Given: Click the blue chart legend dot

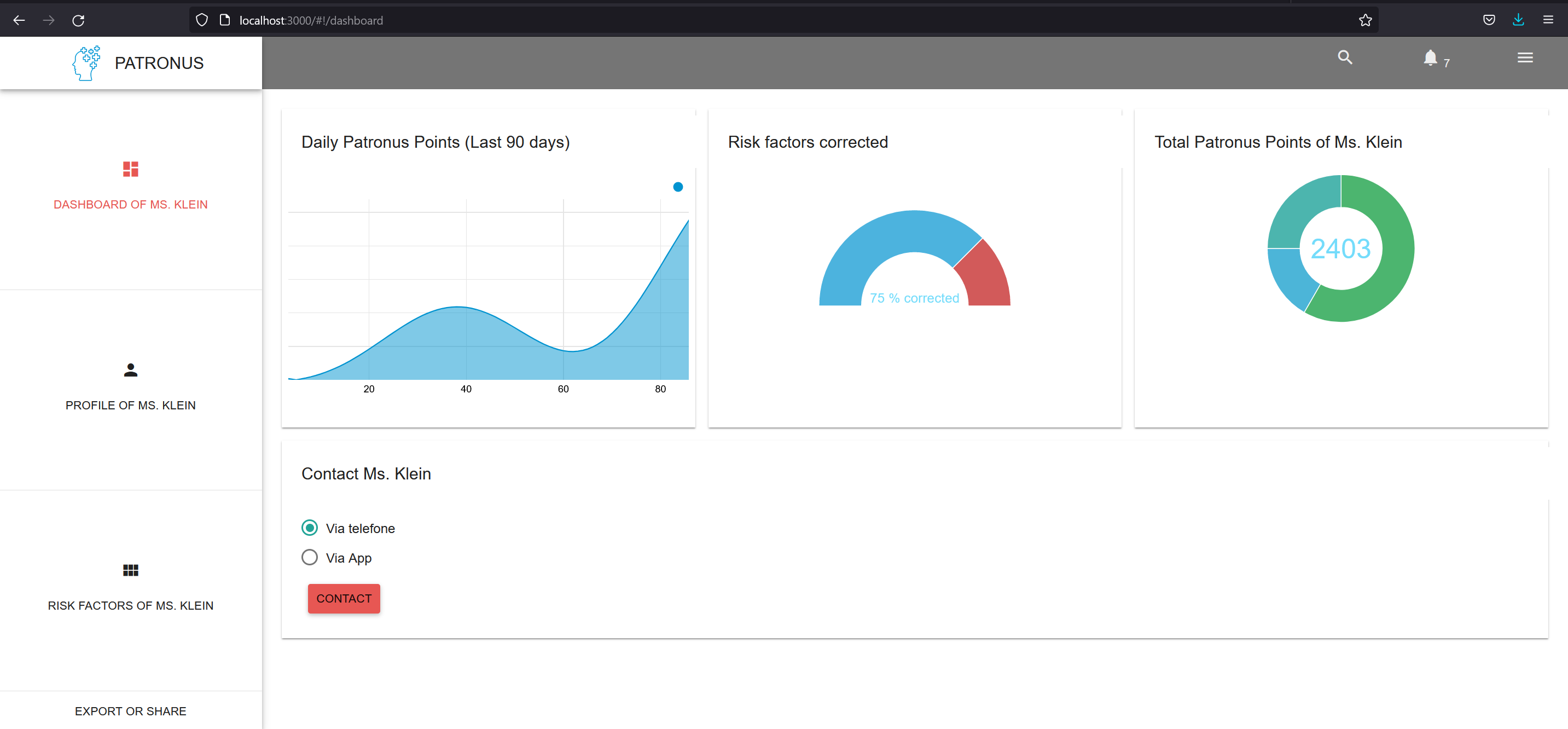Looking at the screenshot, I should coord(677,187).
